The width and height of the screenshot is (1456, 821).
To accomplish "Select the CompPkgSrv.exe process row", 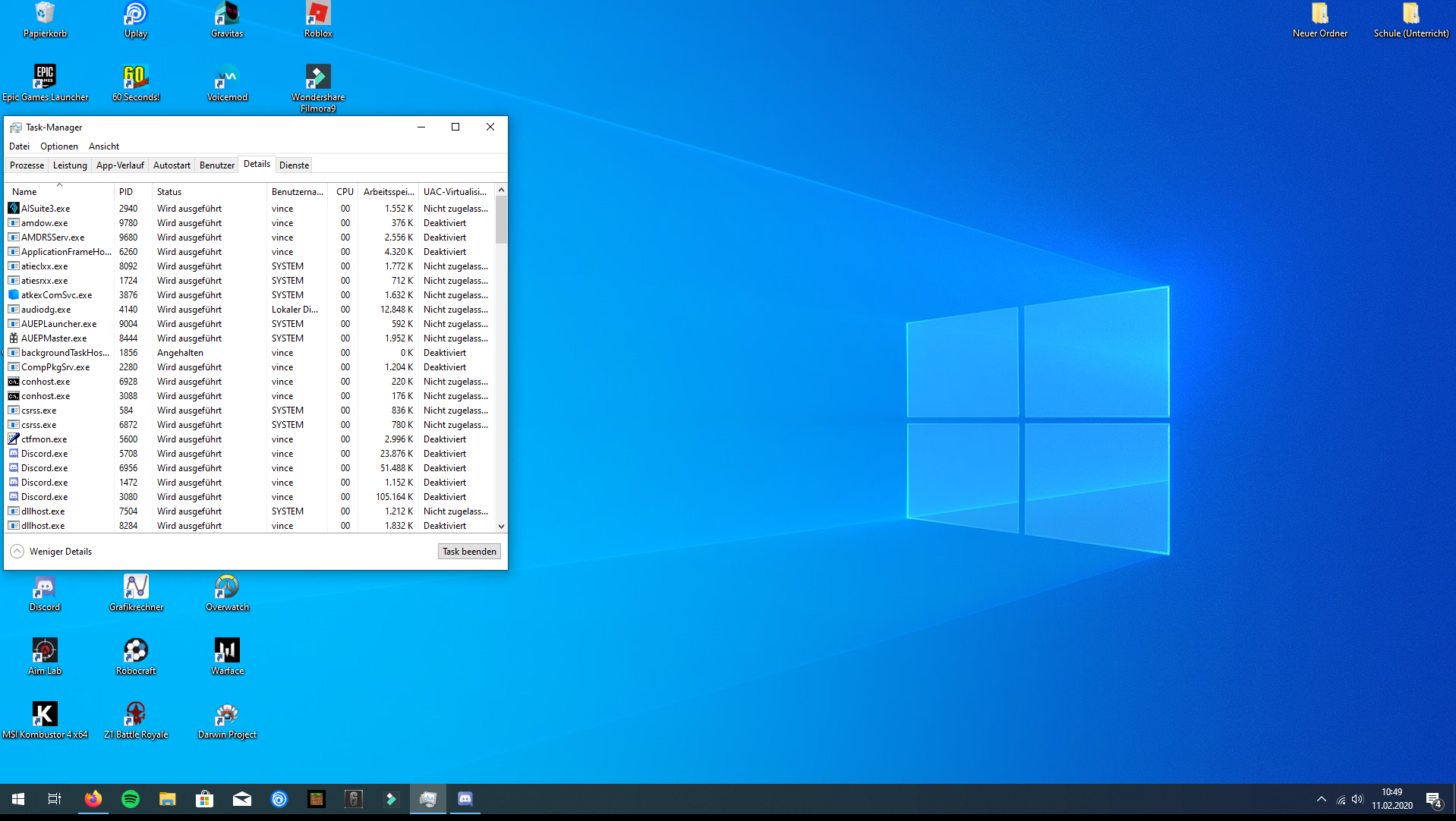I will point(250,367).
